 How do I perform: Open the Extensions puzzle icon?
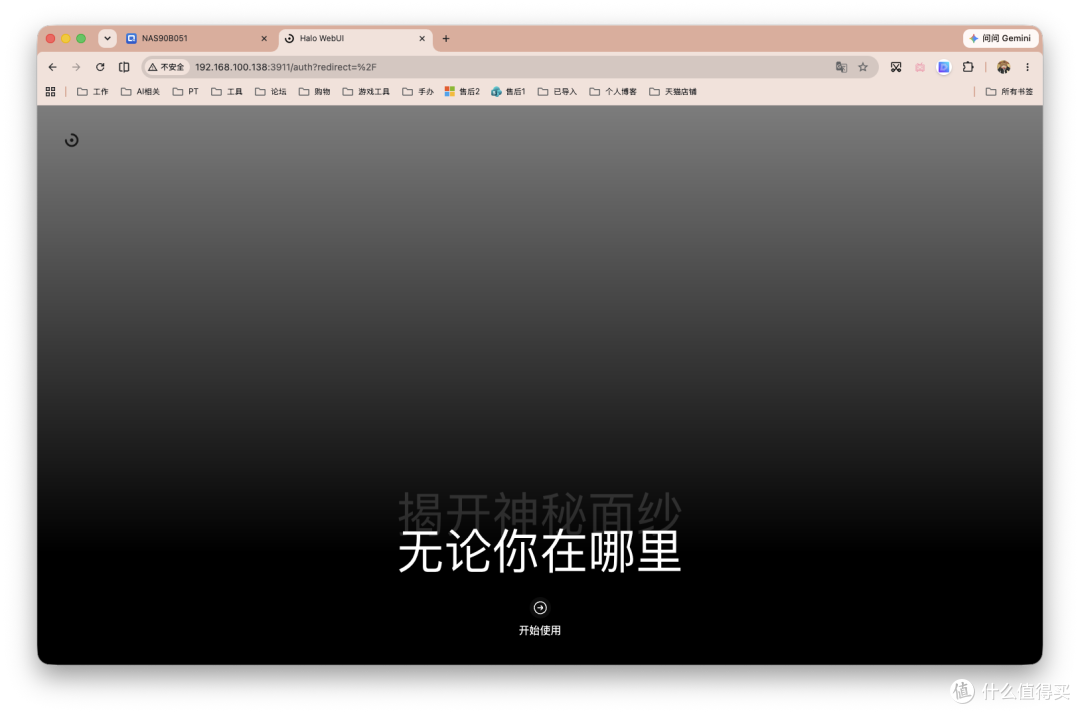968,67
